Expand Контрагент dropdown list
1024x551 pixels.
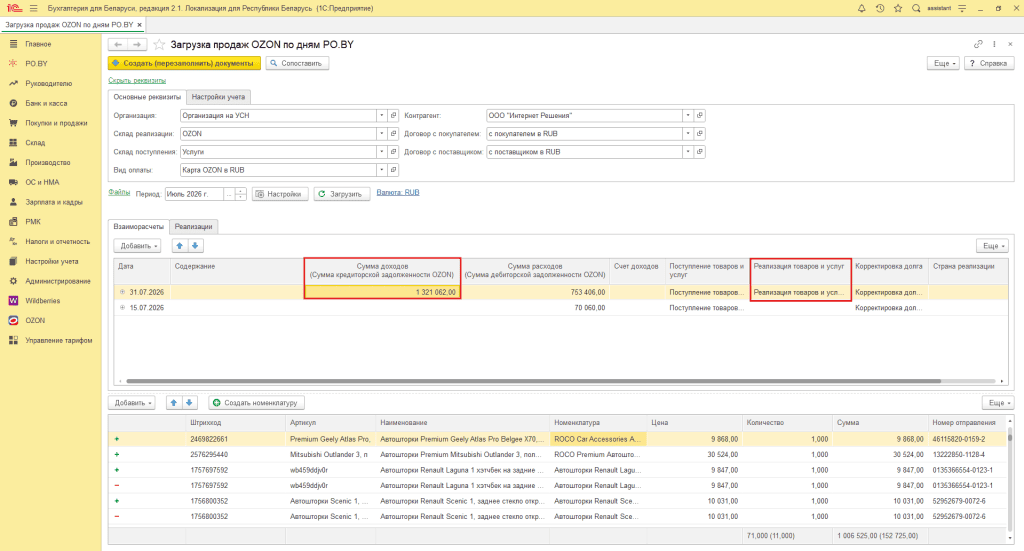click(x=688, y=116)
